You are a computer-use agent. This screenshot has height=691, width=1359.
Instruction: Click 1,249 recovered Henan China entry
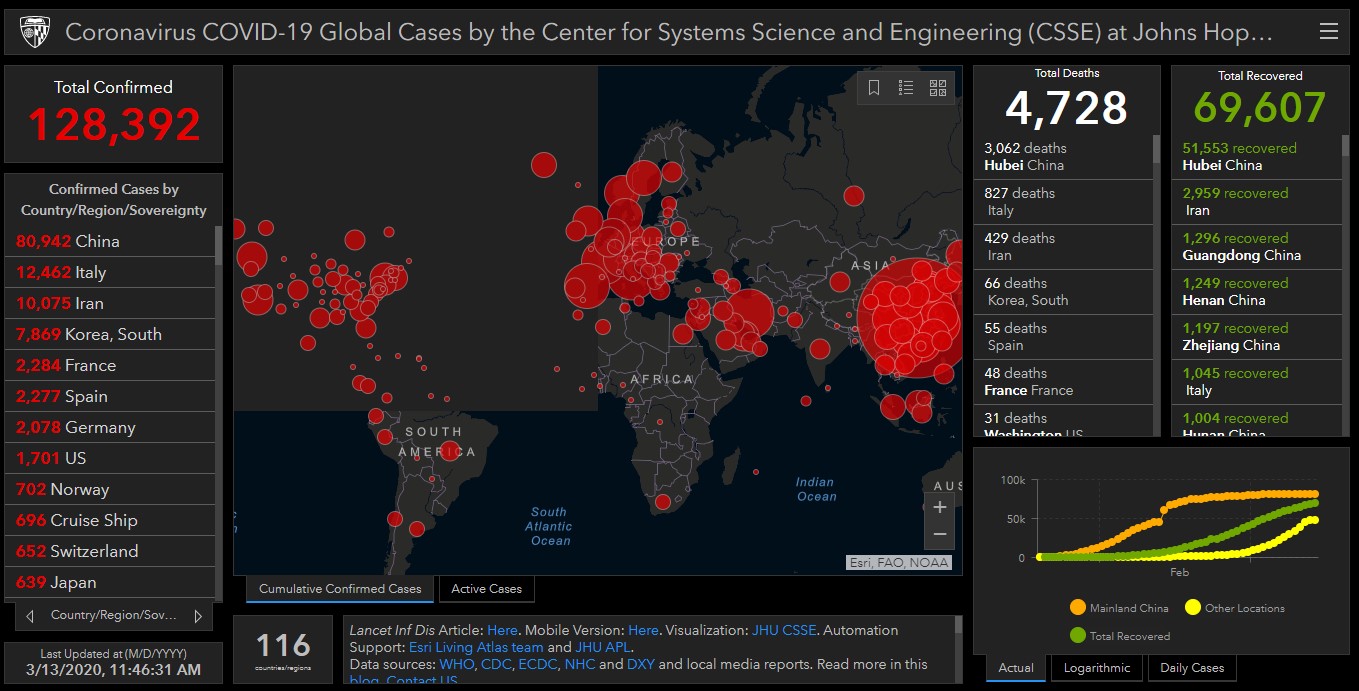[1257, 292]
